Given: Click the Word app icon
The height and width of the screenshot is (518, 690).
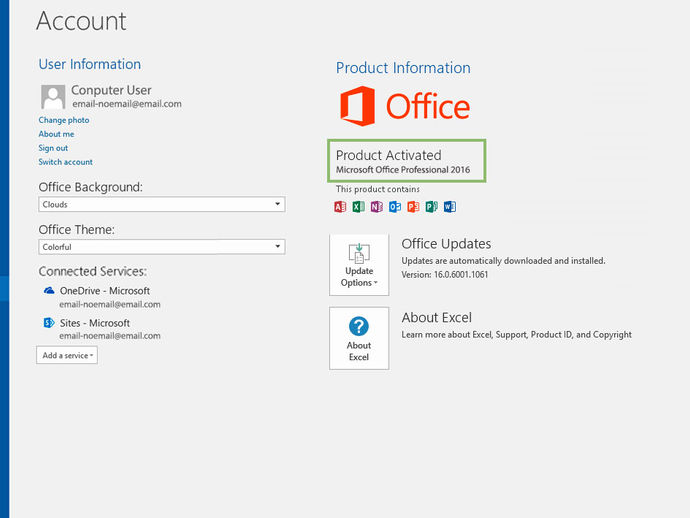Looking at the screenshot, I should click(x=450, y=206).
